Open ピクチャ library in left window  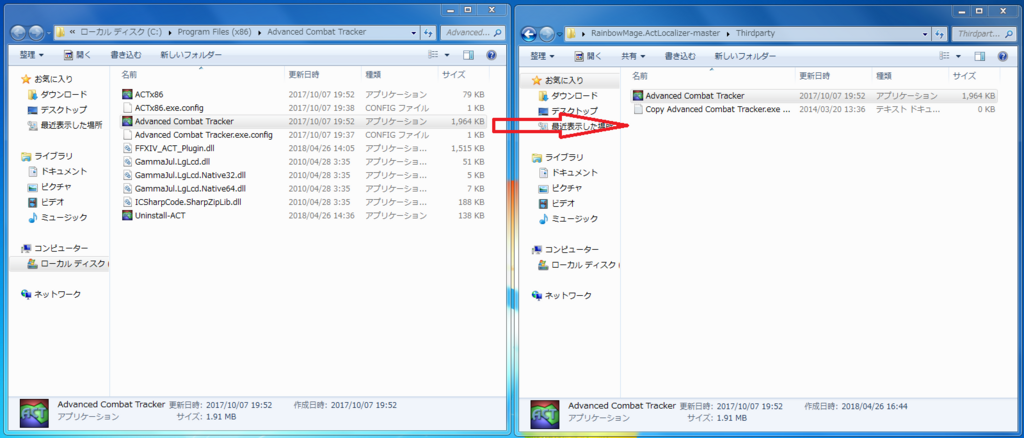[x=51, y=187]
